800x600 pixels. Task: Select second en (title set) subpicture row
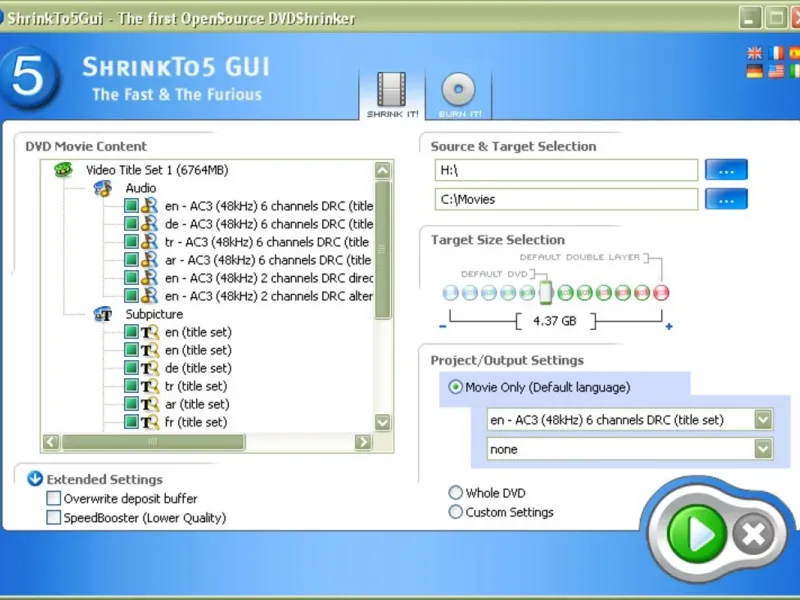198,350
